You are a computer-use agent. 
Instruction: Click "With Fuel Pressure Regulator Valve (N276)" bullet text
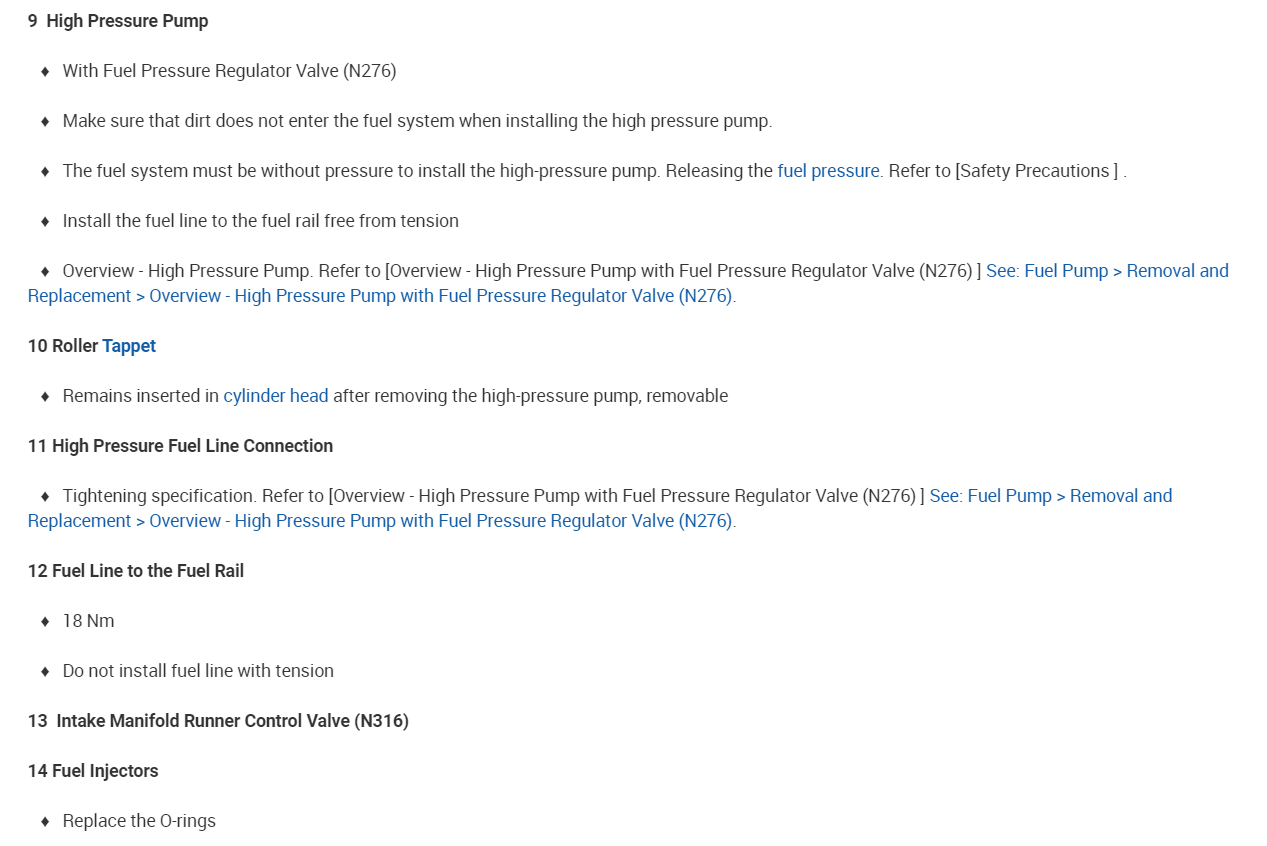[x=229, y=71]
